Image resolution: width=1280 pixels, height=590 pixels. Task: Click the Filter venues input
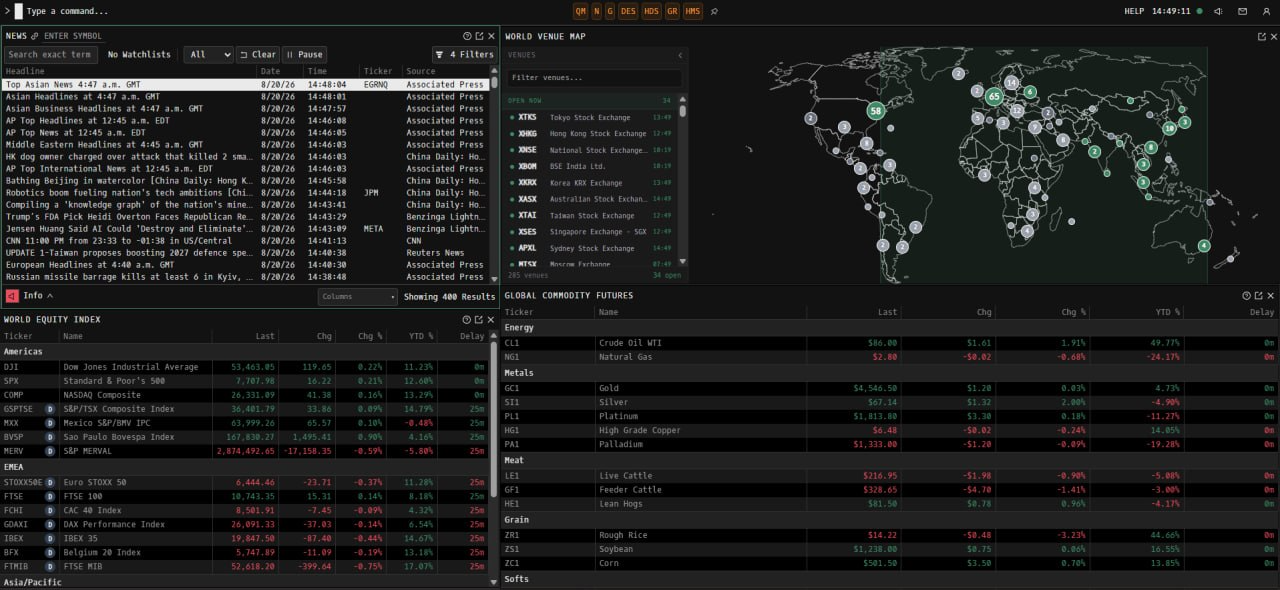point(594,77)
